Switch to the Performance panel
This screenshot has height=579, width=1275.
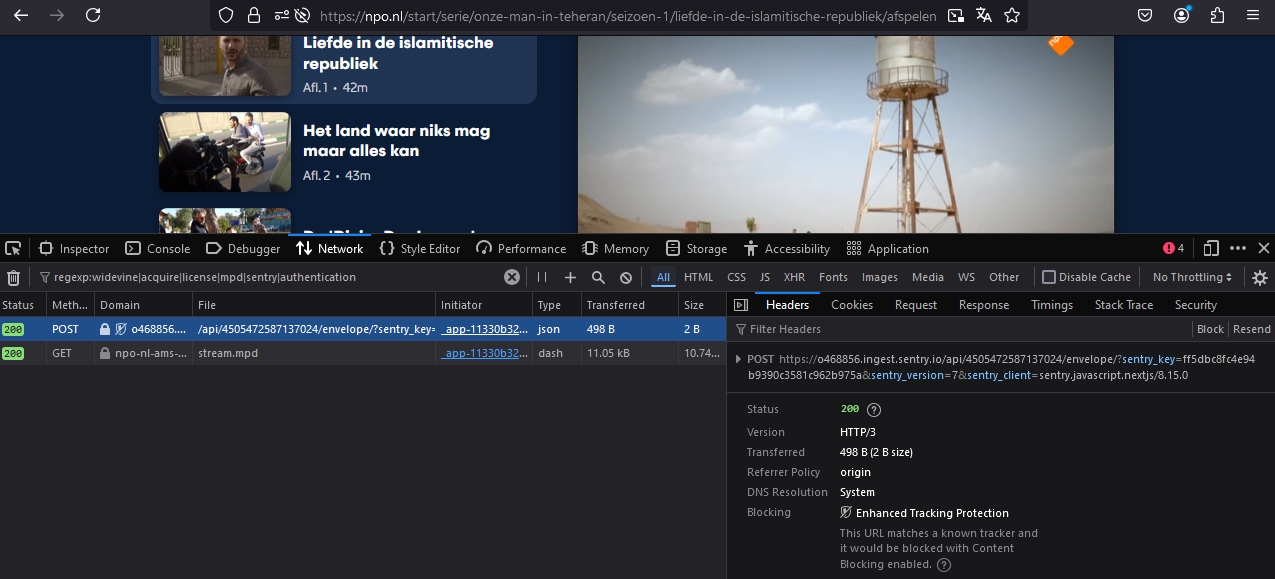pos(521,248)
